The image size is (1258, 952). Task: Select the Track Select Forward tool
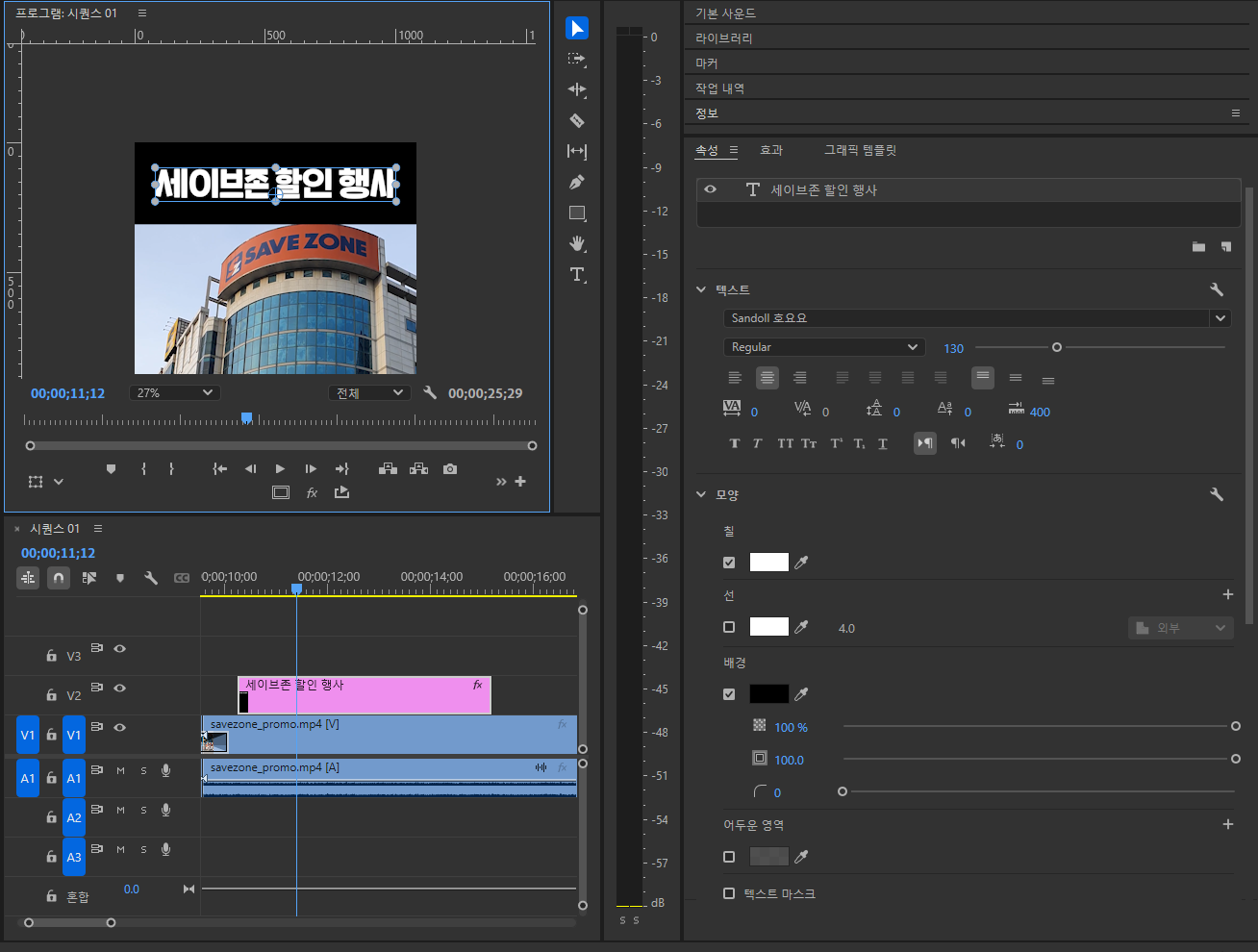577,60
